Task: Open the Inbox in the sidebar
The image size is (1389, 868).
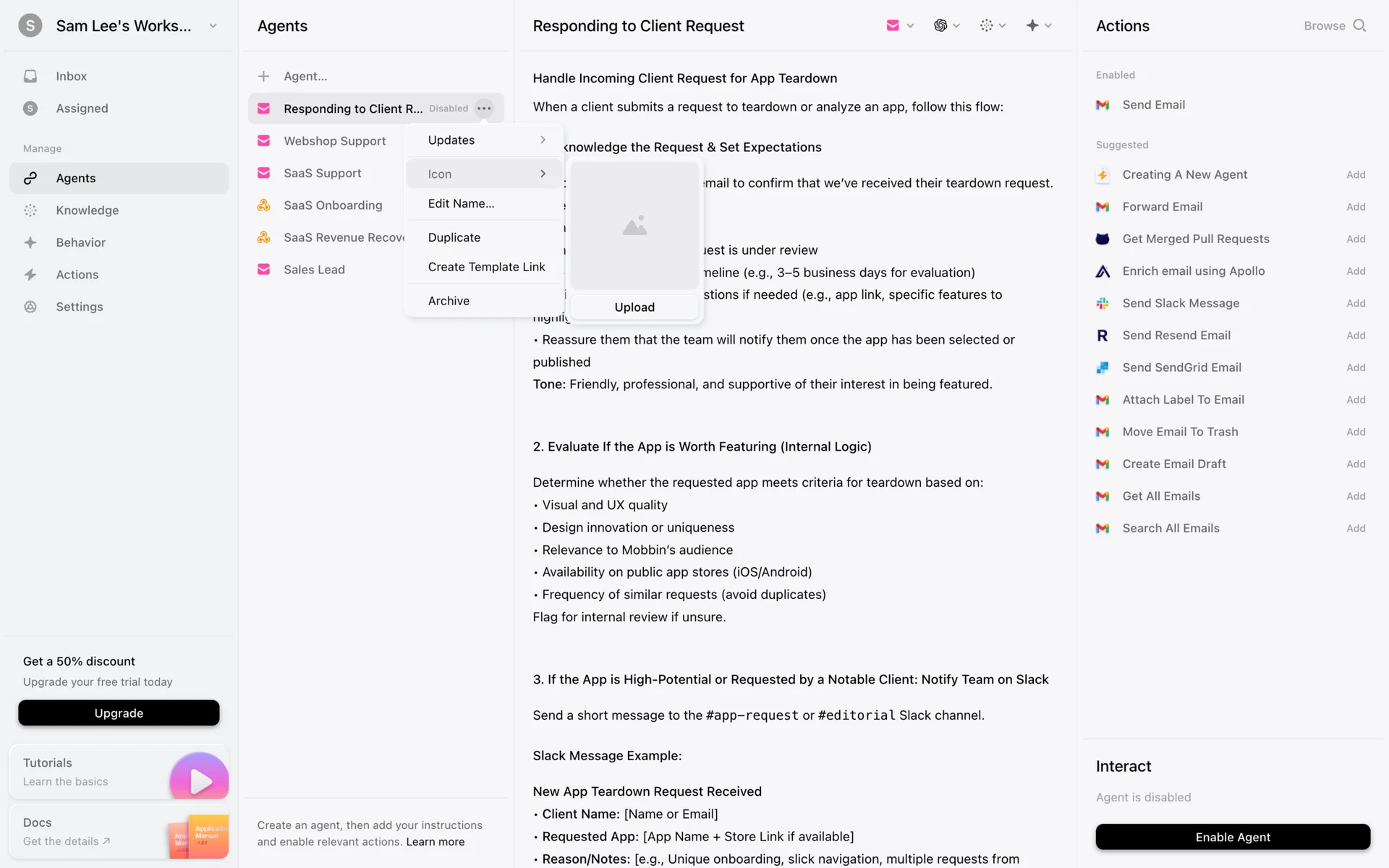Action: tap(71, 76)
